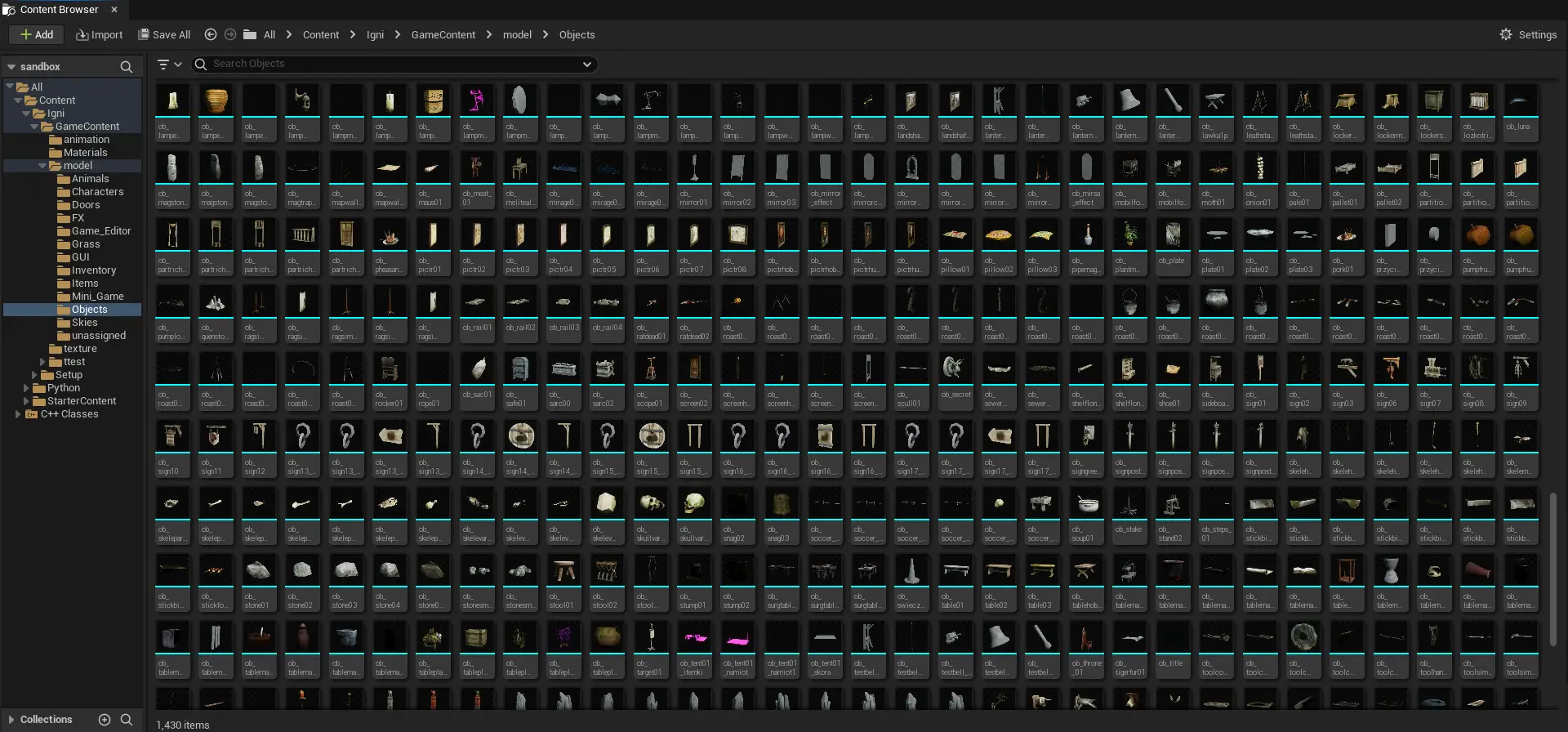The image size is (1568, 732).
Task: Click the folder icon before the All breadcrumb
Action: point(250,34)
